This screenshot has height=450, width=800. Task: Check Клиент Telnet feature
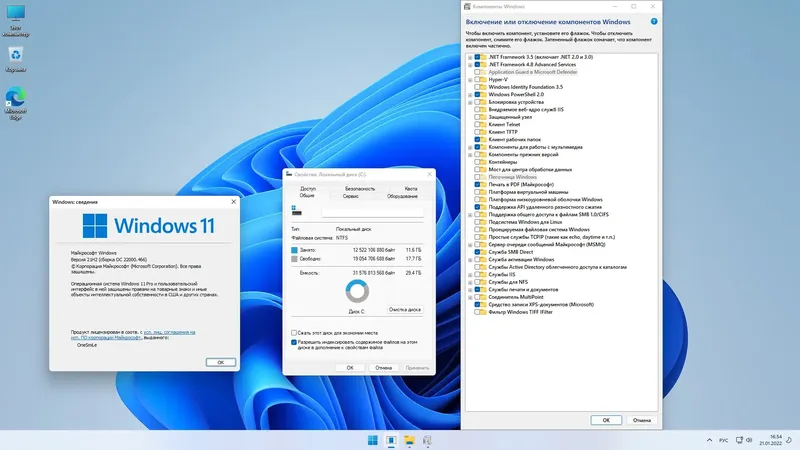tap(477, 124)
